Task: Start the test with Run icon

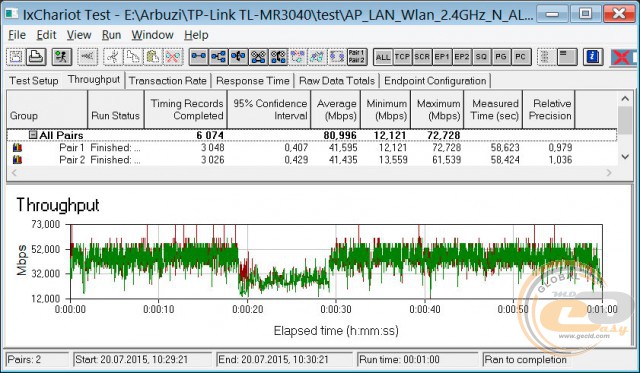Action: point(62,57)
